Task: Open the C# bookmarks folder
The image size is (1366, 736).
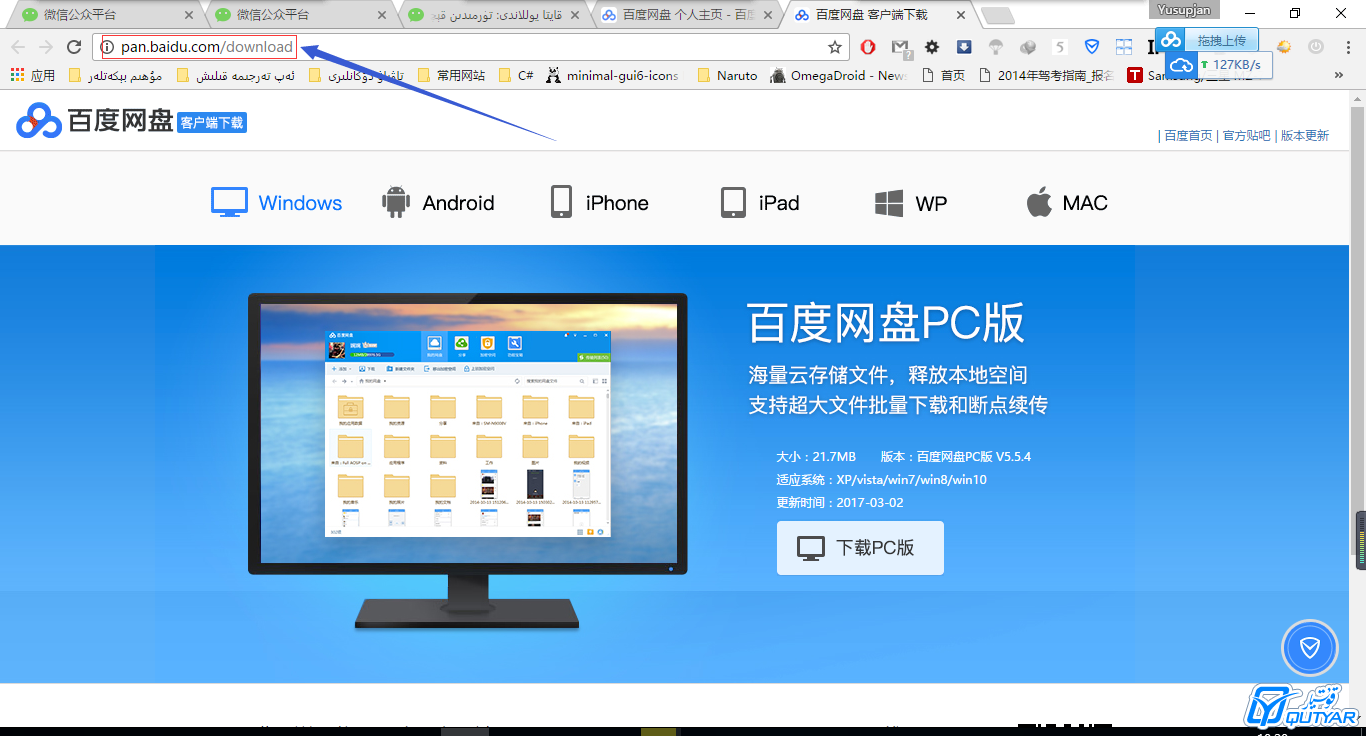Action: [516, 75]
